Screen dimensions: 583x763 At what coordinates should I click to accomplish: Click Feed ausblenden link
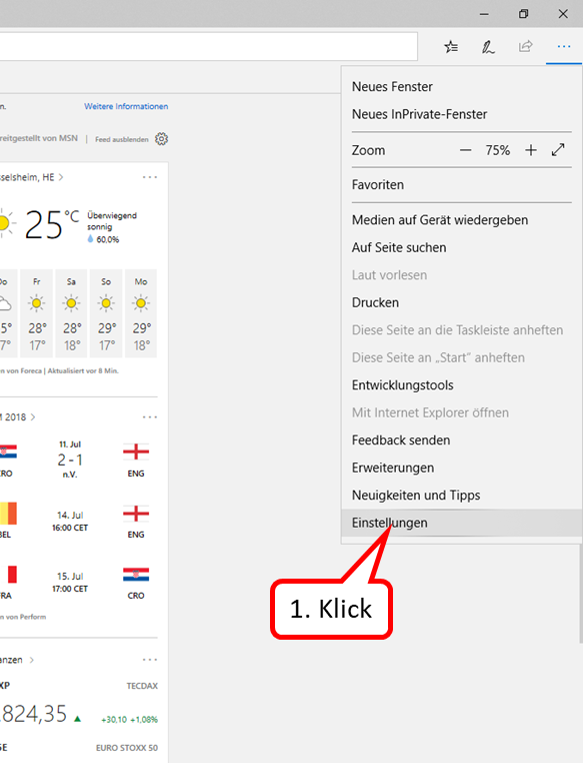122,139
